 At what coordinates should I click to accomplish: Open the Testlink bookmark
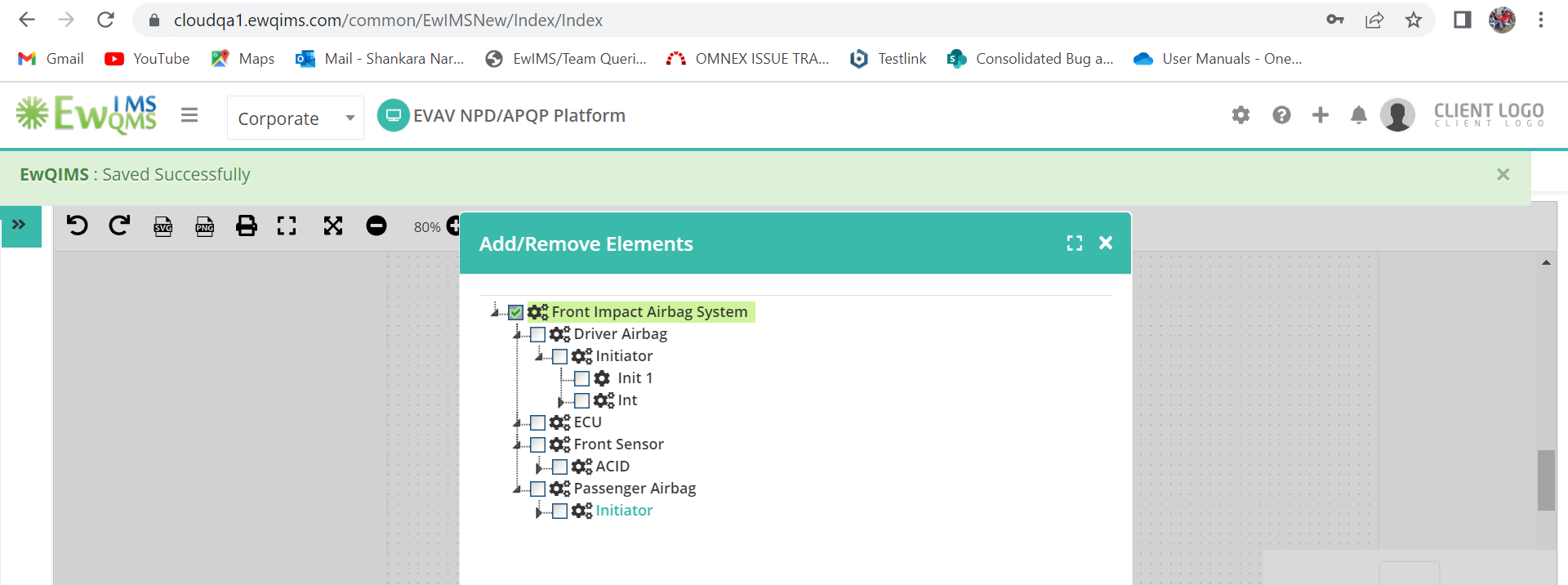click(x=888, y=59)
